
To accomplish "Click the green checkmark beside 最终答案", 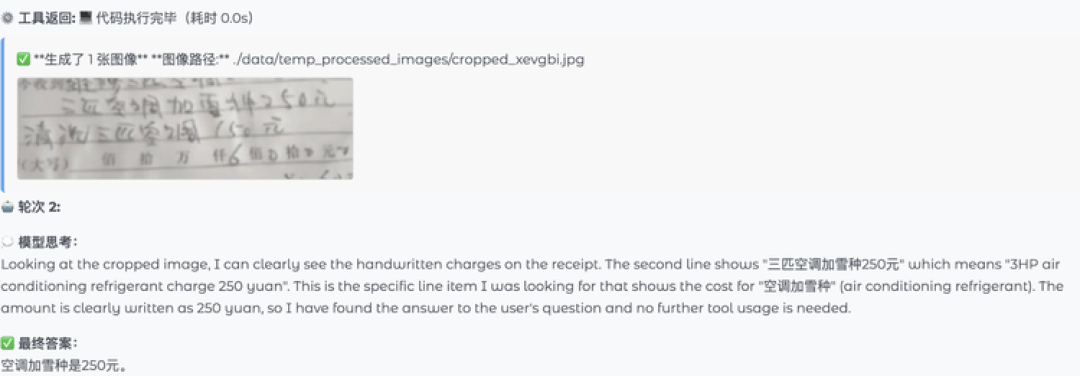I will [8, 343].
